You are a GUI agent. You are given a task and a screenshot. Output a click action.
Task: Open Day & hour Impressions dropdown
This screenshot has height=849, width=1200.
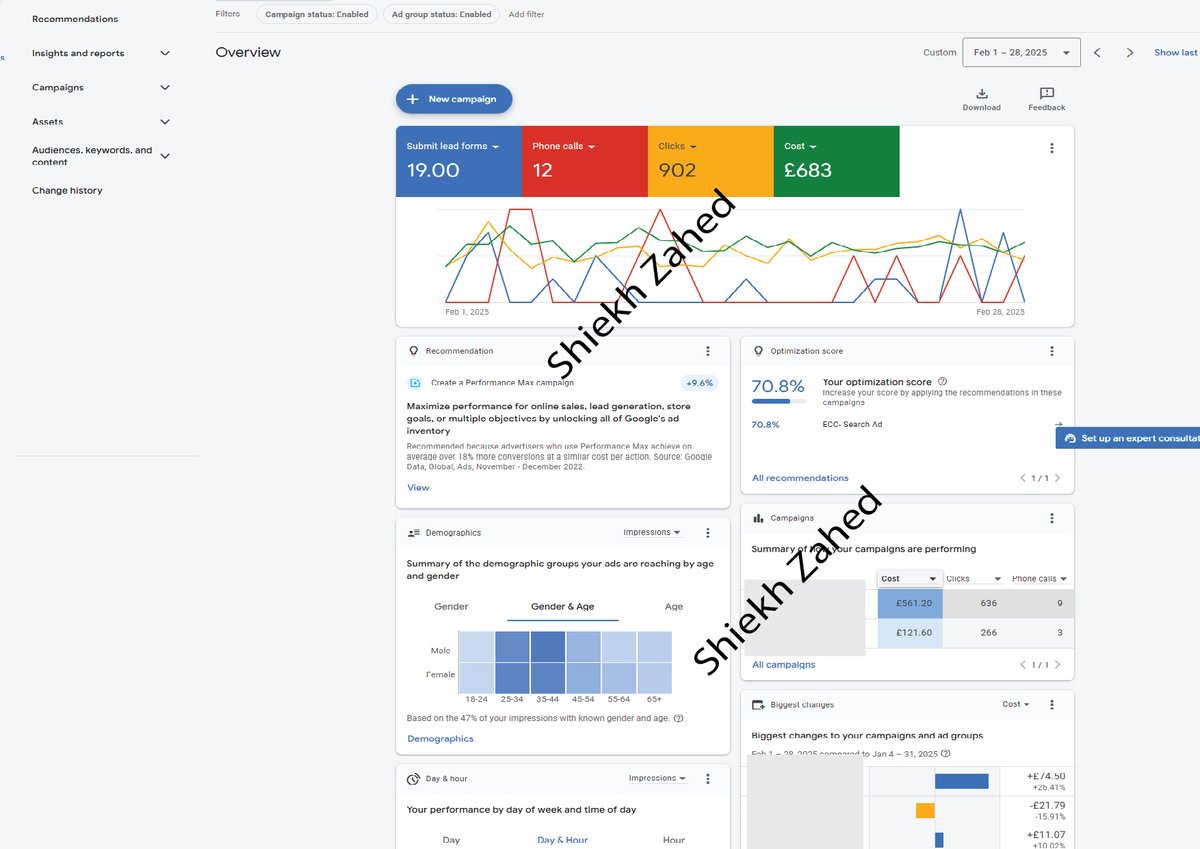pos(658,779)
